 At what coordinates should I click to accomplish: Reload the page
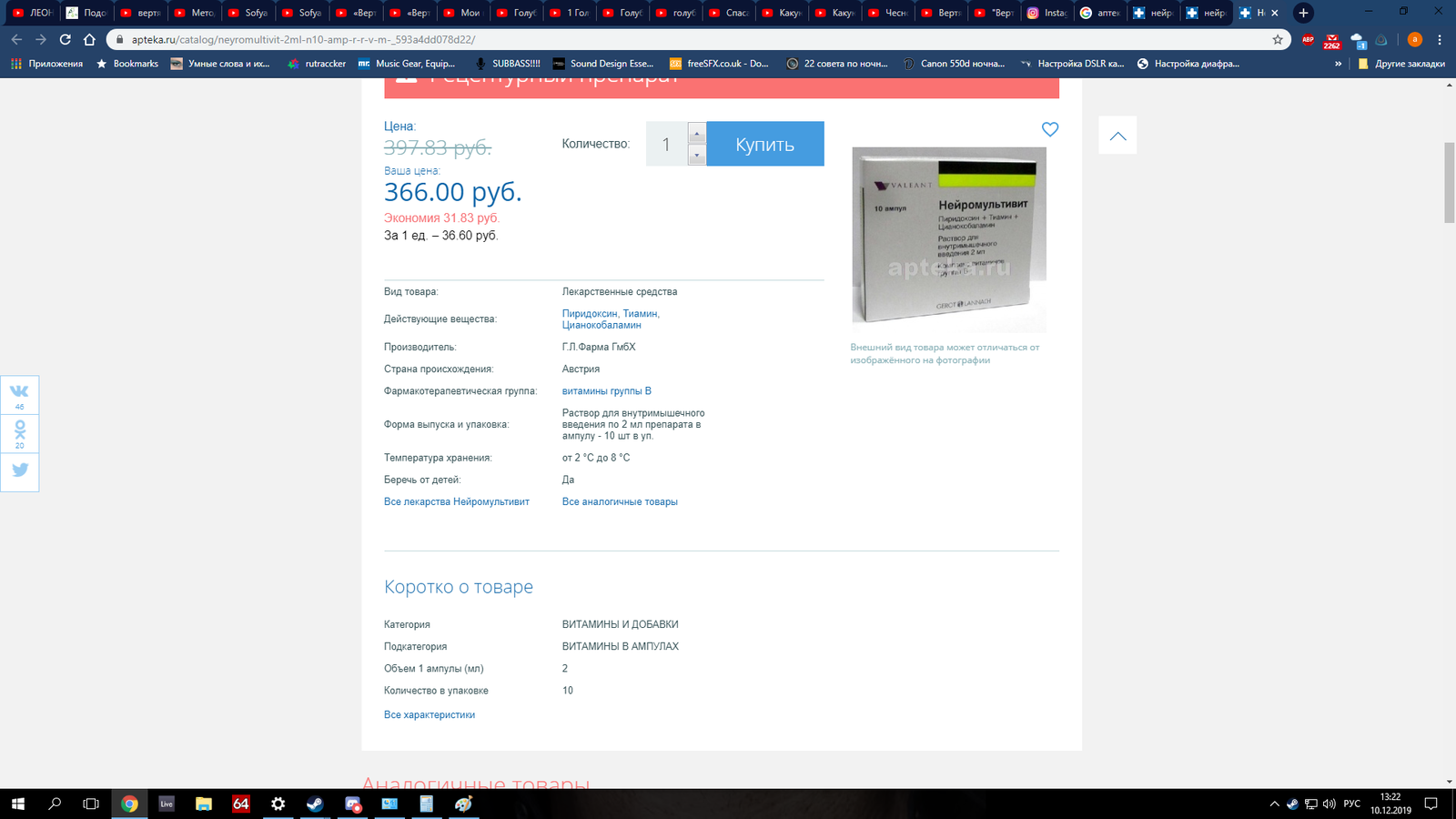click(x=65, y=39)
